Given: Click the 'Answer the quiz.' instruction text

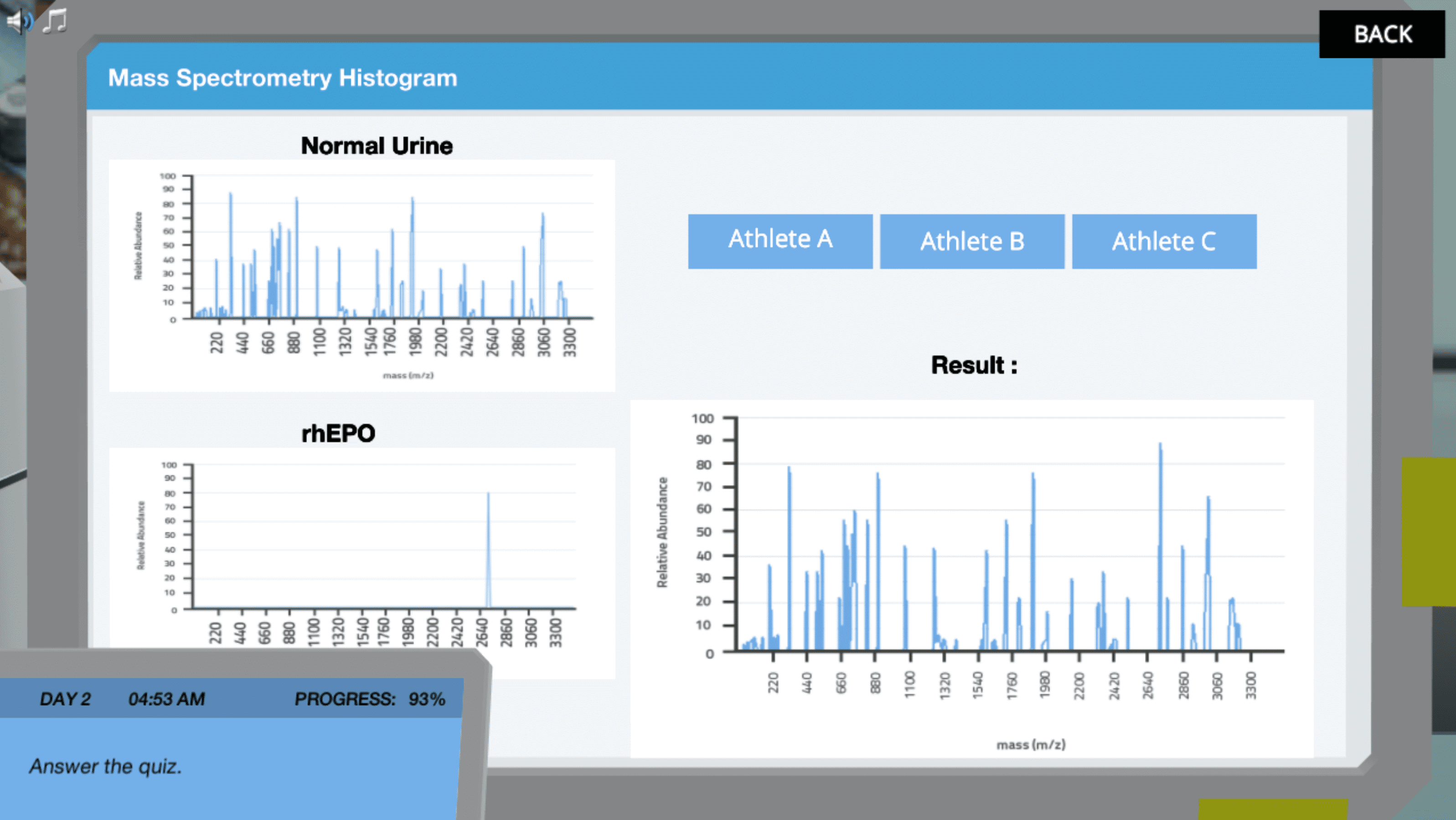Looking at the screenshot, I should pos(106,766).
